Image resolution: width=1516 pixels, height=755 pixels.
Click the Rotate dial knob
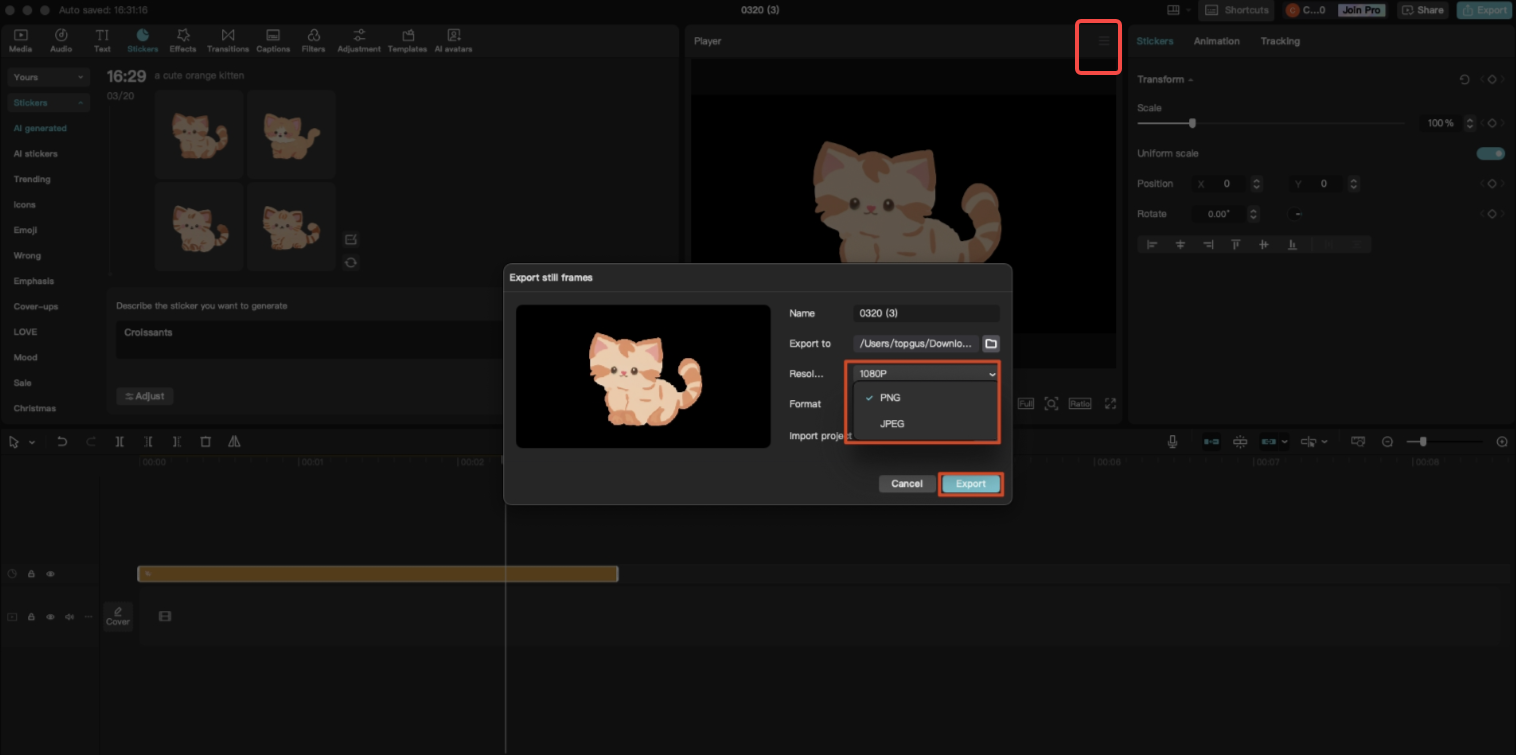tap(1297, 214)
